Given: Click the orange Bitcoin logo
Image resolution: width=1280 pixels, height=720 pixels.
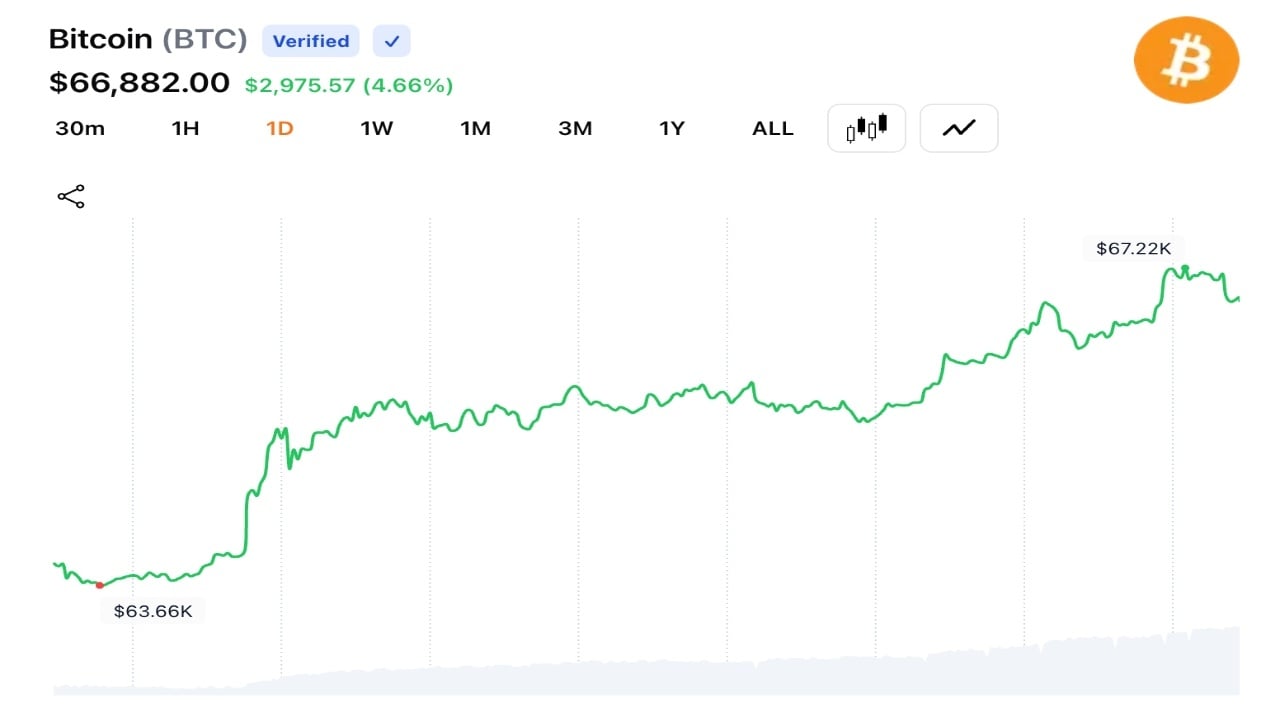Looking at the screenshot, I should point(1186,60).
